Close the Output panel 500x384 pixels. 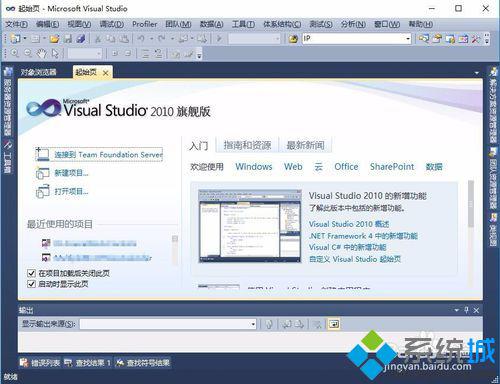pos(476,310)
